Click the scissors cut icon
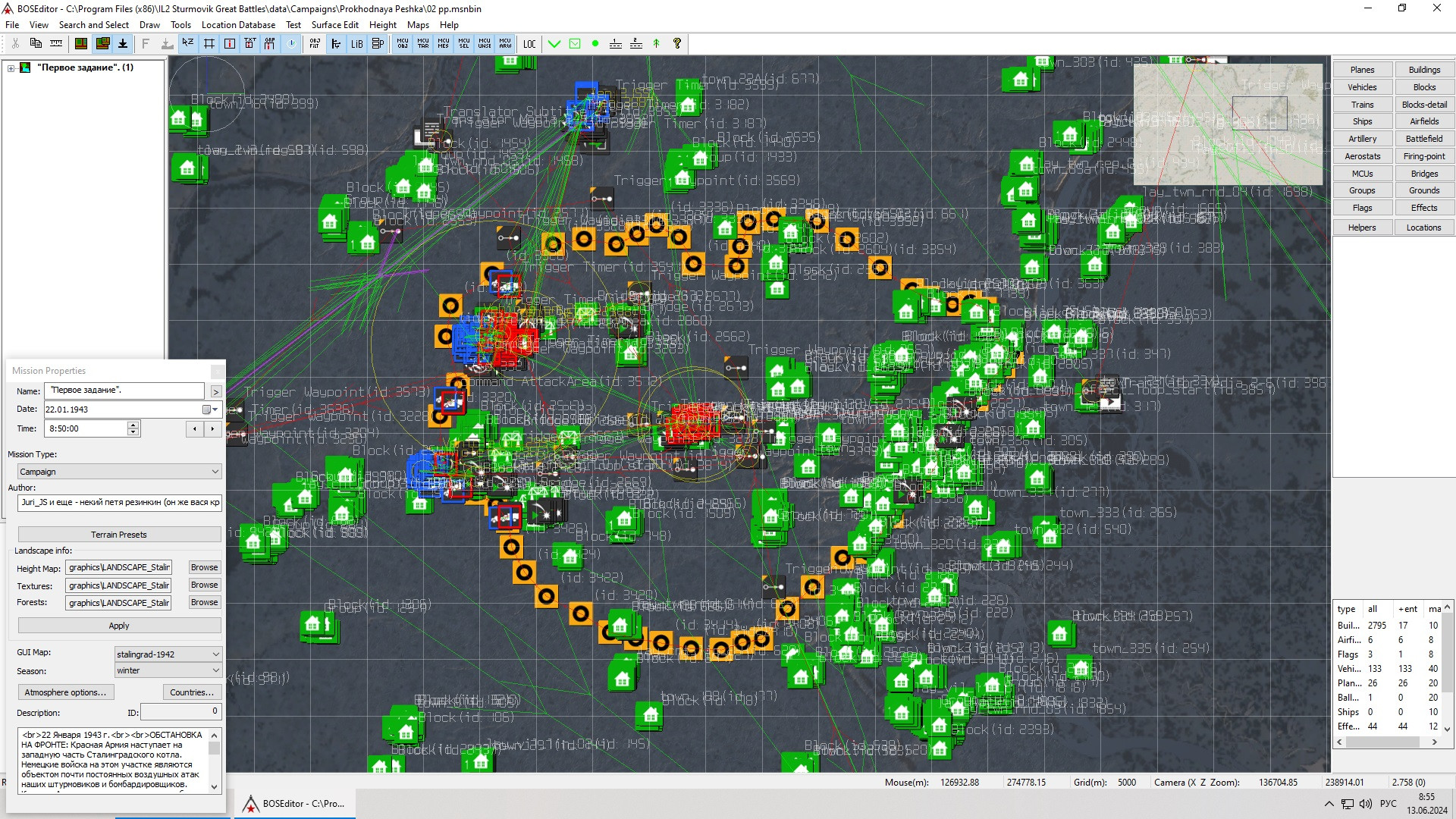The width and height of the screenshot is (1456, 819). (15, 44)
